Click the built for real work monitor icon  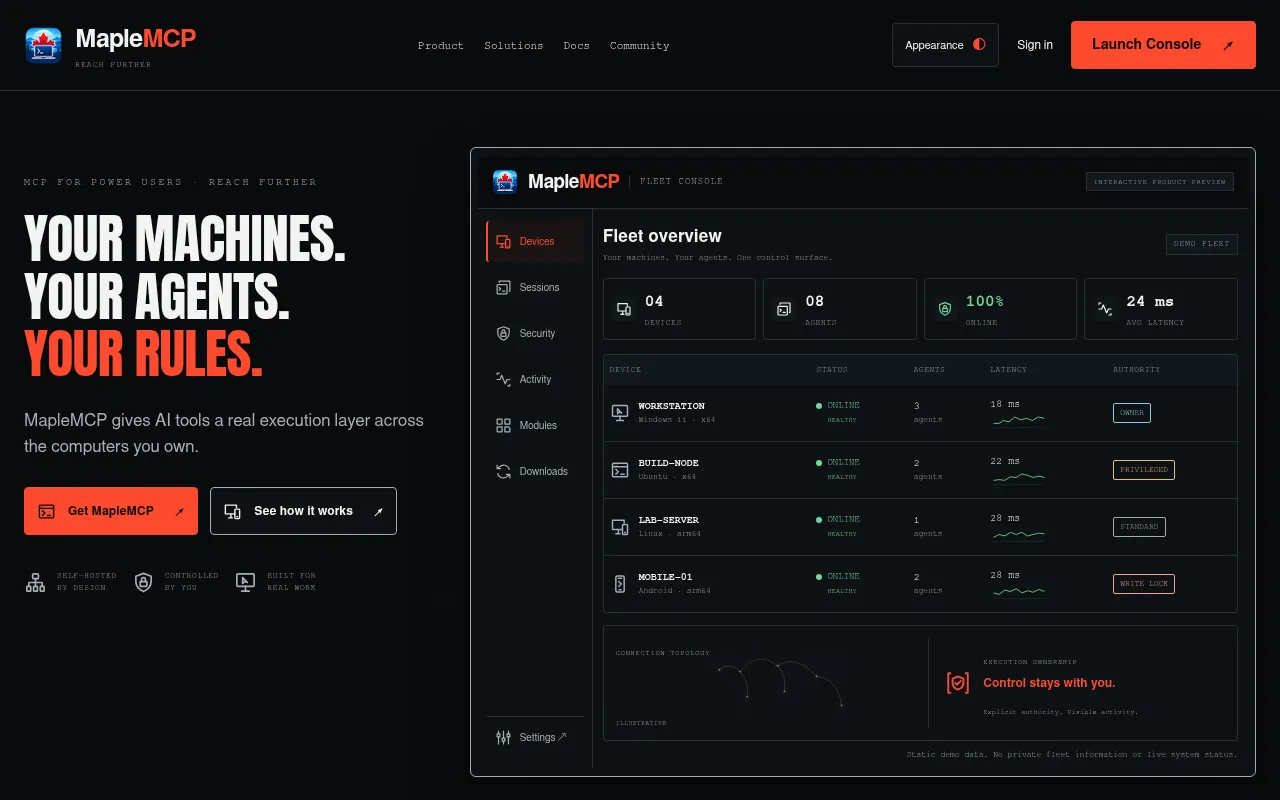245,582
